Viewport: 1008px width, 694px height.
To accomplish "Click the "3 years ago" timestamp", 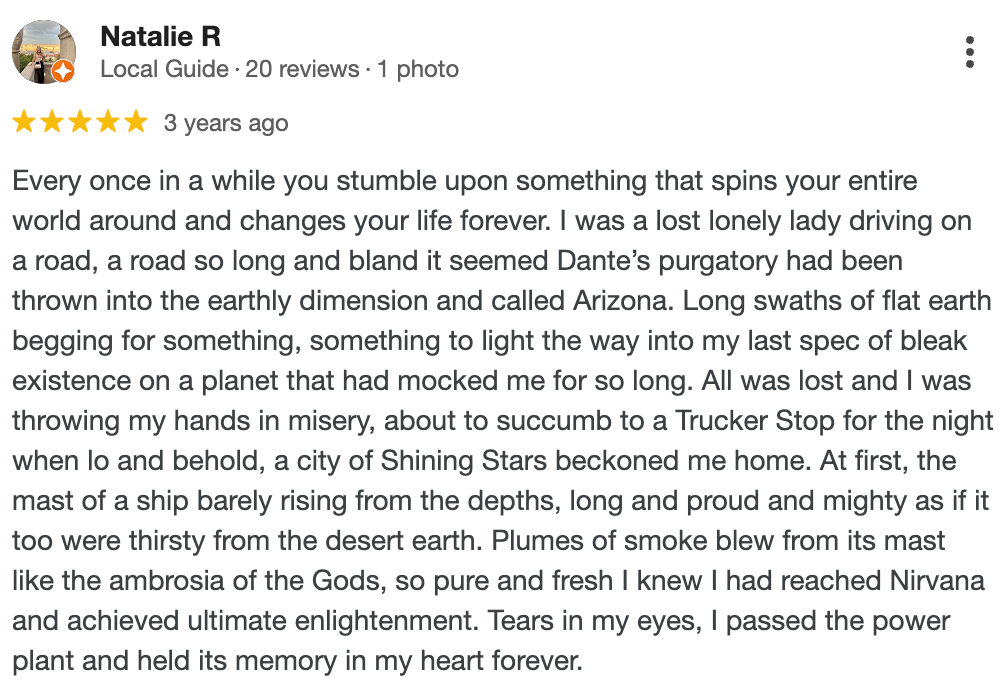I will tap(226, 123).
